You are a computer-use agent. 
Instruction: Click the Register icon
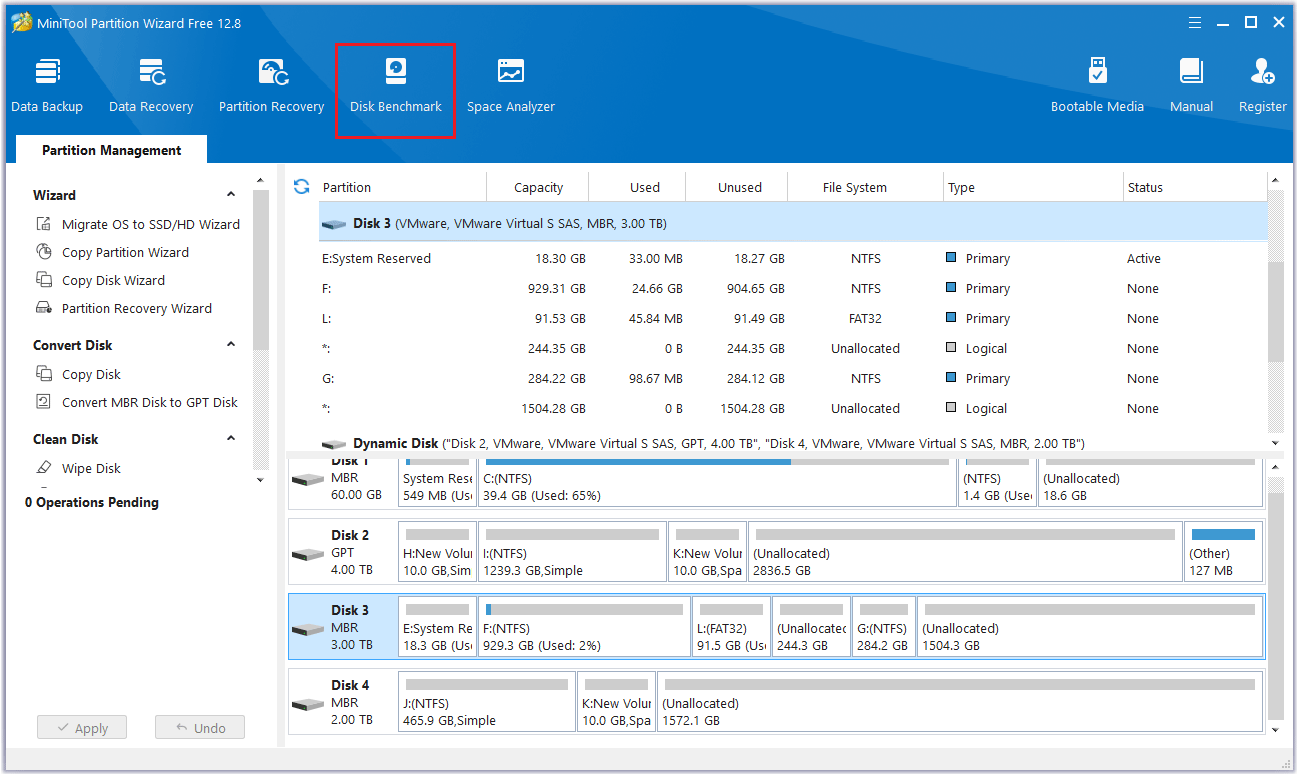[x=1262, y=86]
